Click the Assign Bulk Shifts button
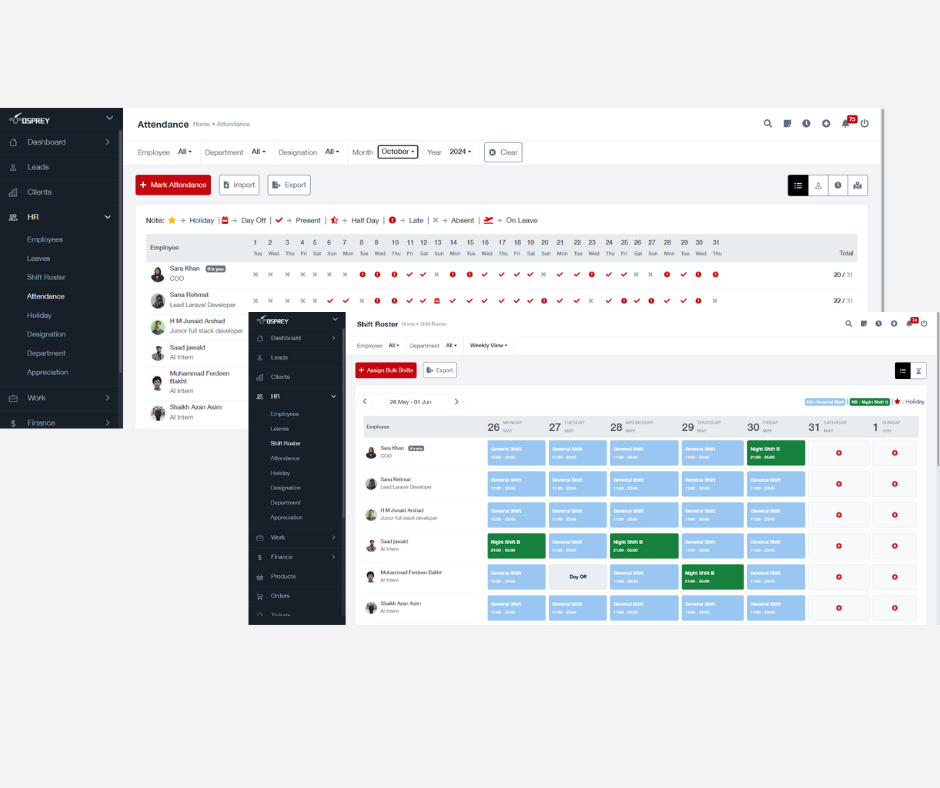 point(386,370)
